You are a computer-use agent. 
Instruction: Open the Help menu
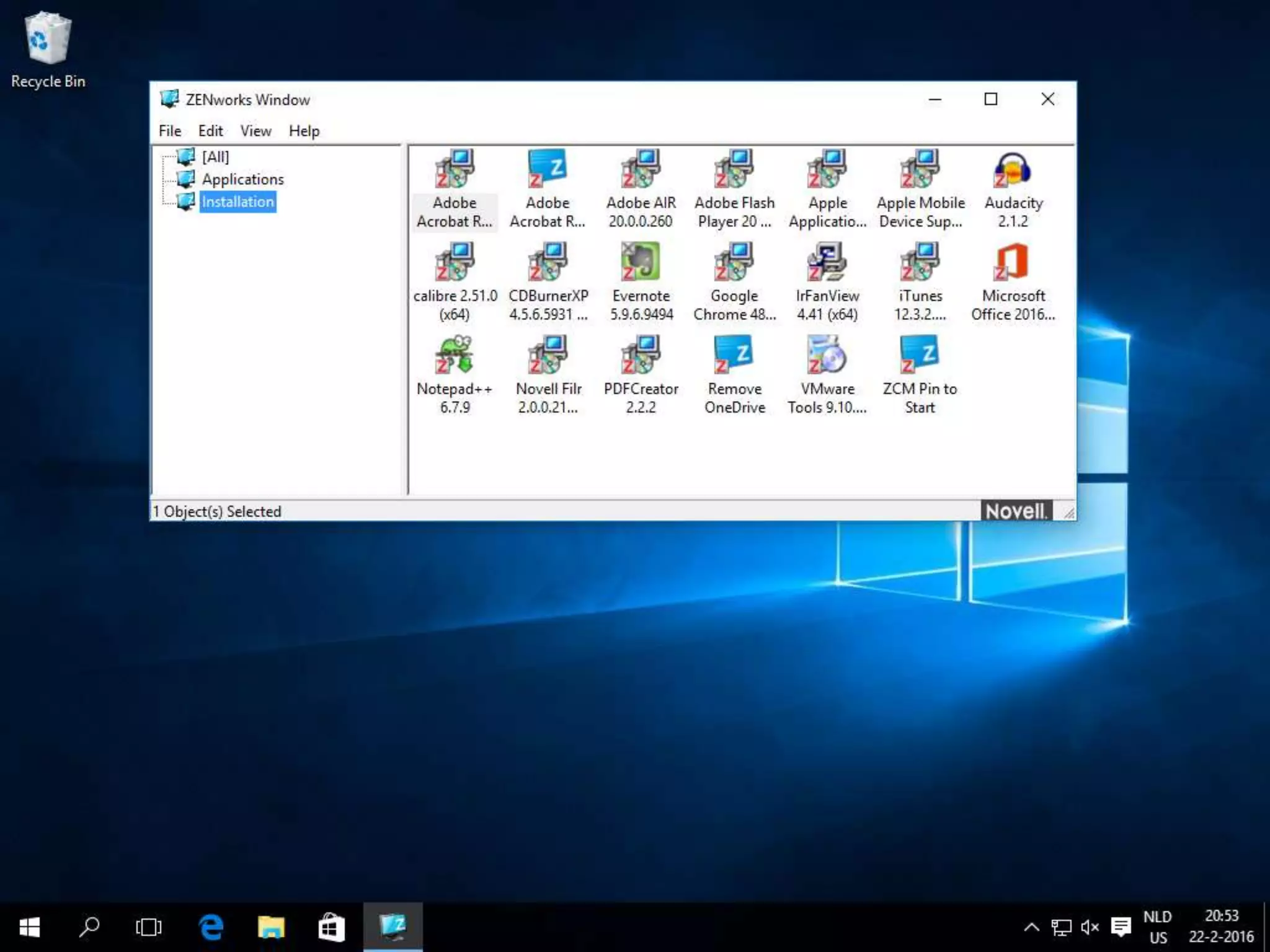click(304, 131)
